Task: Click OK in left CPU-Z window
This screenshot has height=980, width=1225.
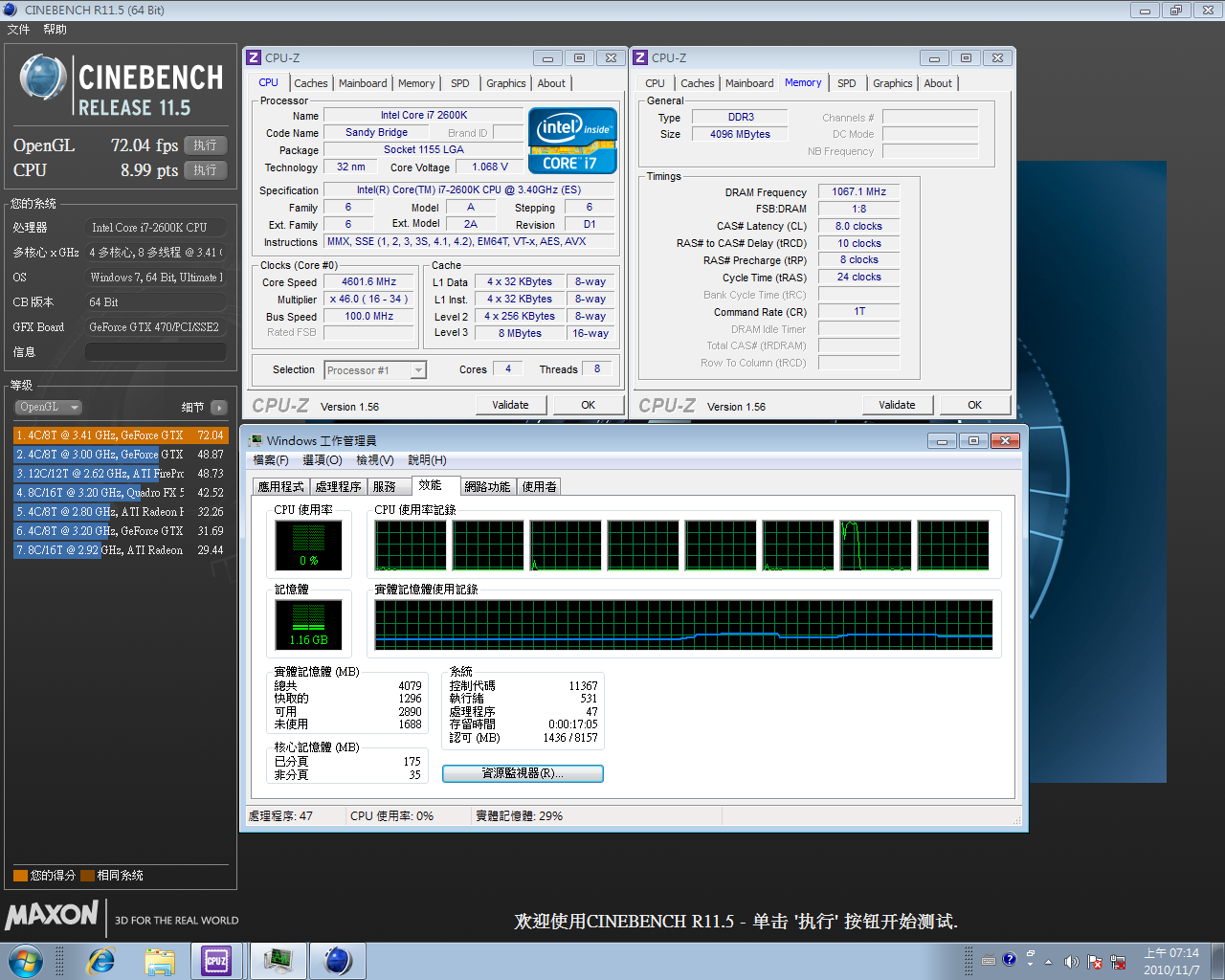Action: point(589,406)
